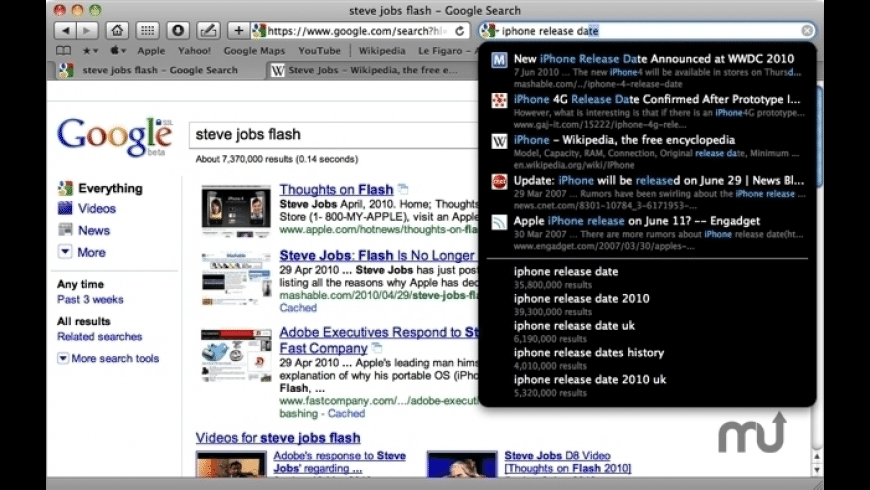
Task: Go back with the back arrow button
Action: point(65,31)
